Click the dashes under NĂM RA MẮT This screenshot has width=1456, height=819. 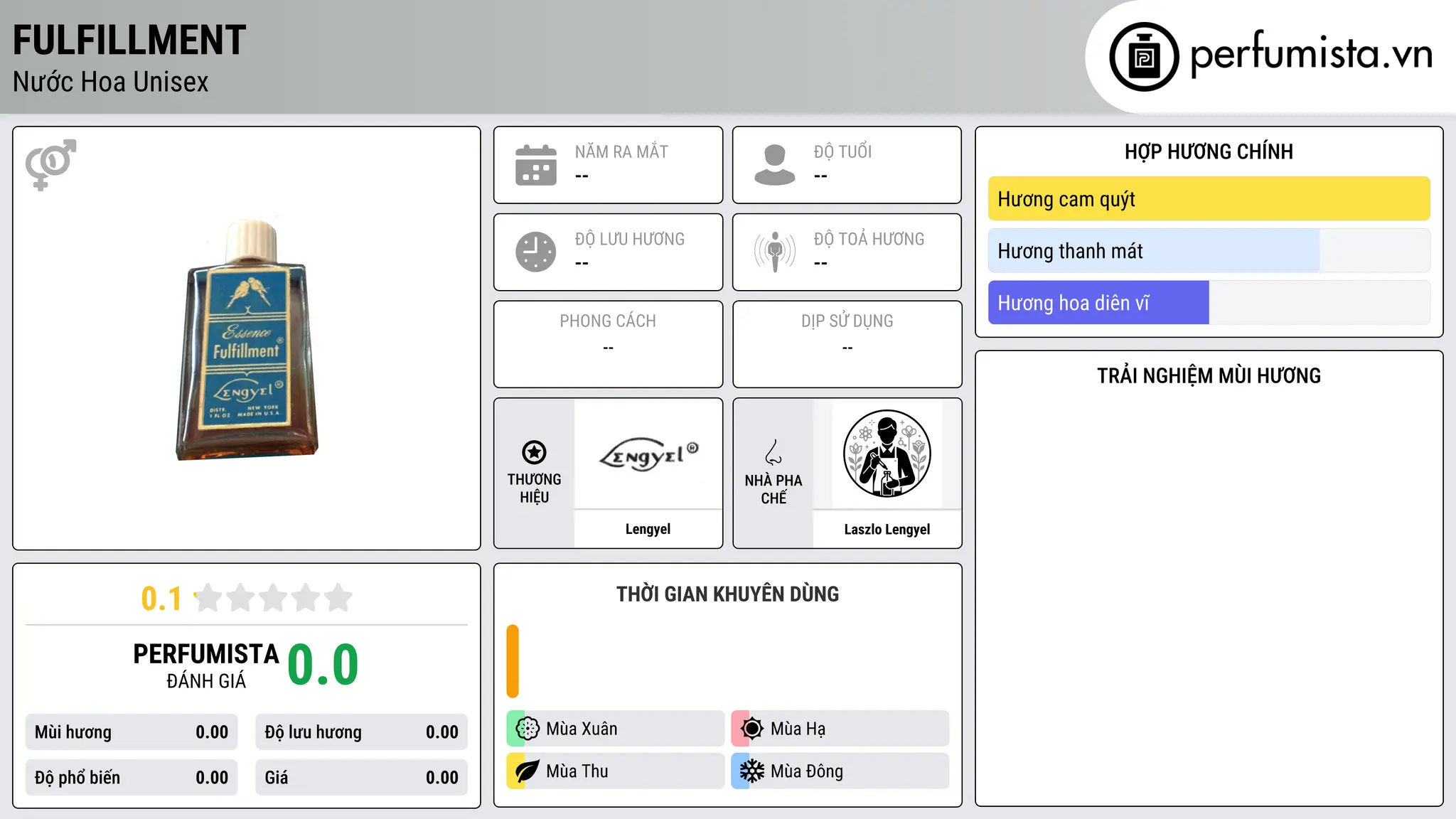(582, 176)
